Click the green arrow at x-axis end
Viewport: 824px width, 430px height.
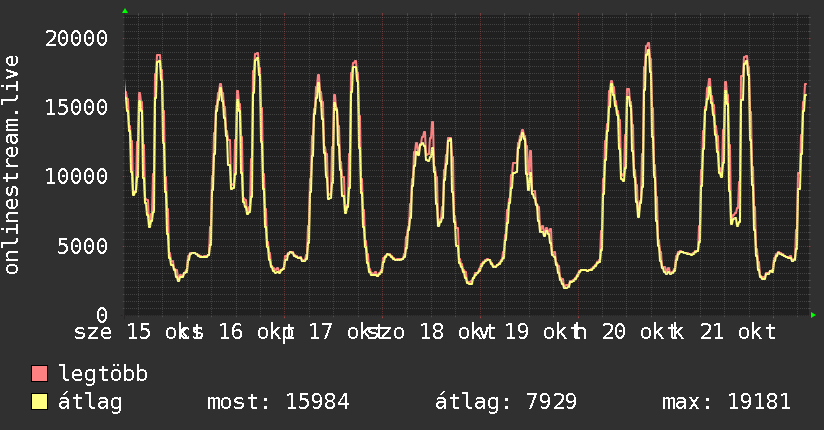(x=813, y=315)
